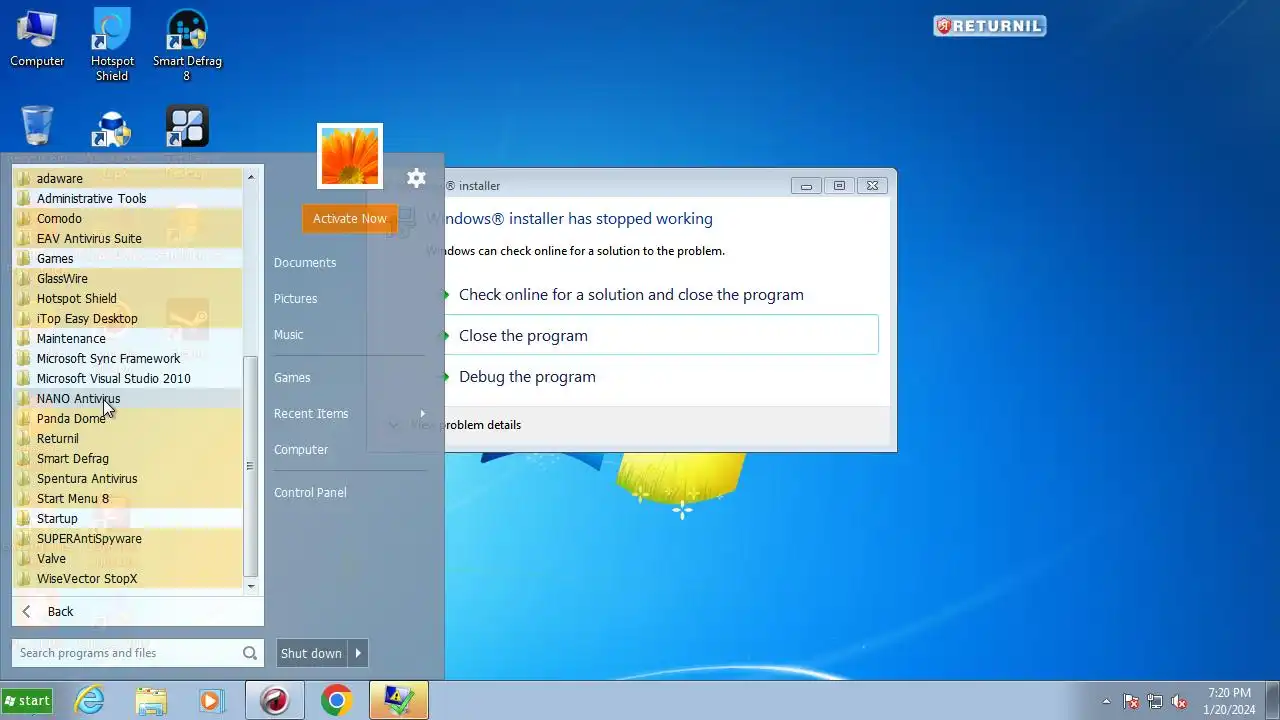This screenshot has height=720, width=1280.
Task: Expand the Comodo program folder
Action: (x=127, y=218)
